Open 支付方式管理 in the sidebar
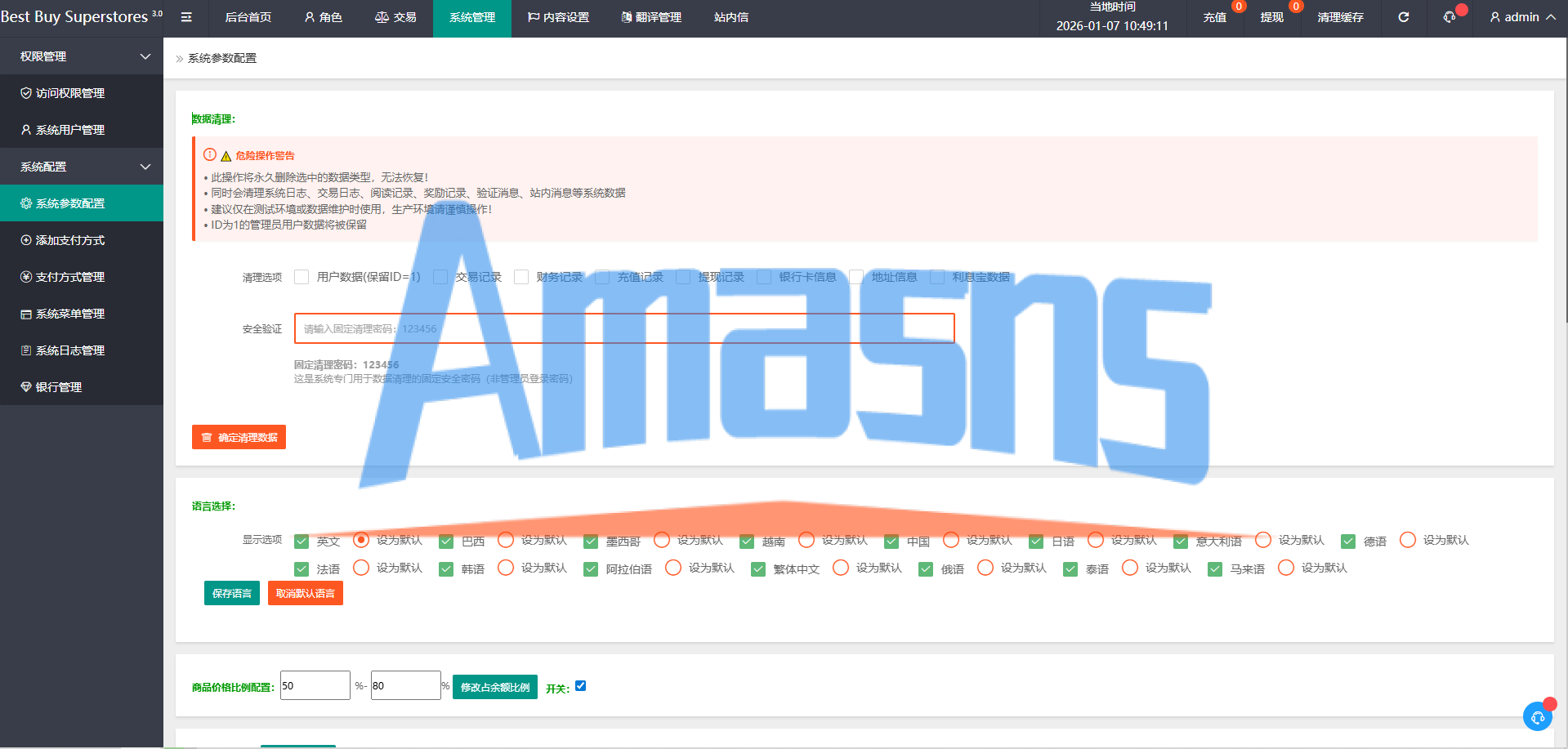This screenshot has width=1568, height=749. coord(82,277)
